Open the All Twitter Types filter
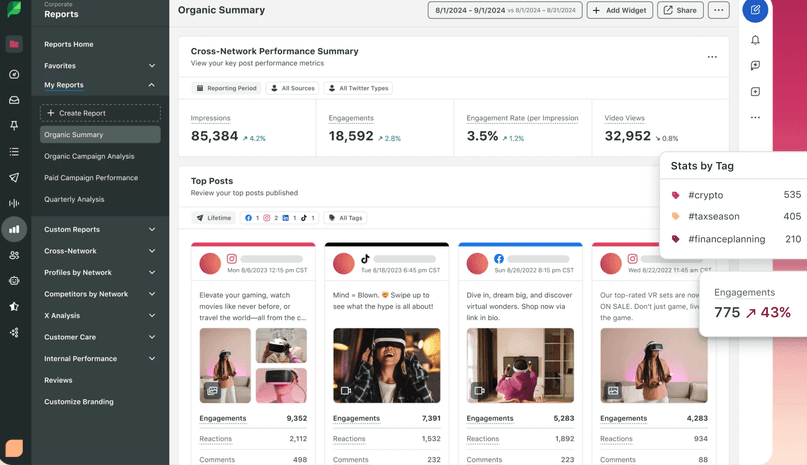This screenshot has height=465, width=807. [358, 88]
